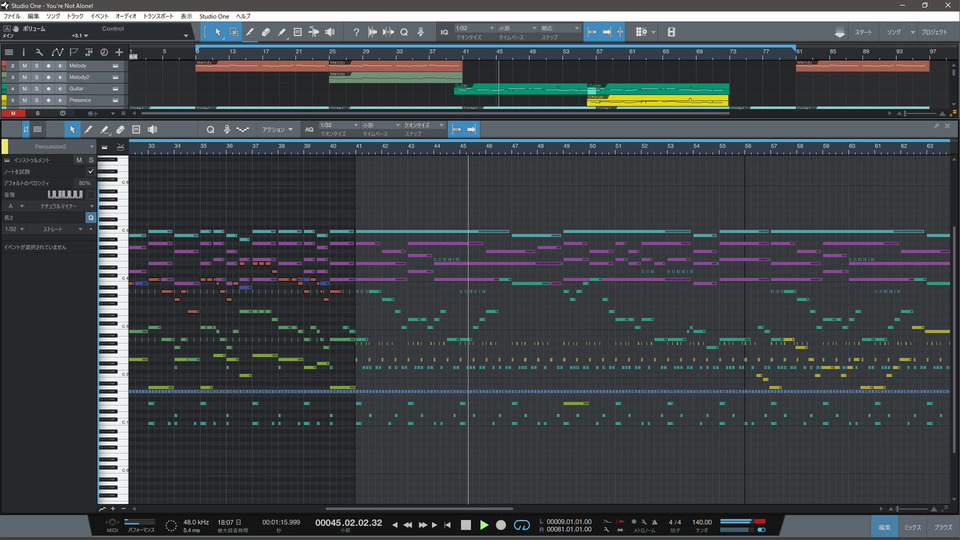The width and height of the screenshot is (960, 540).
Task: Open the Percussion2 track selector dropdown
Action: 52,147
